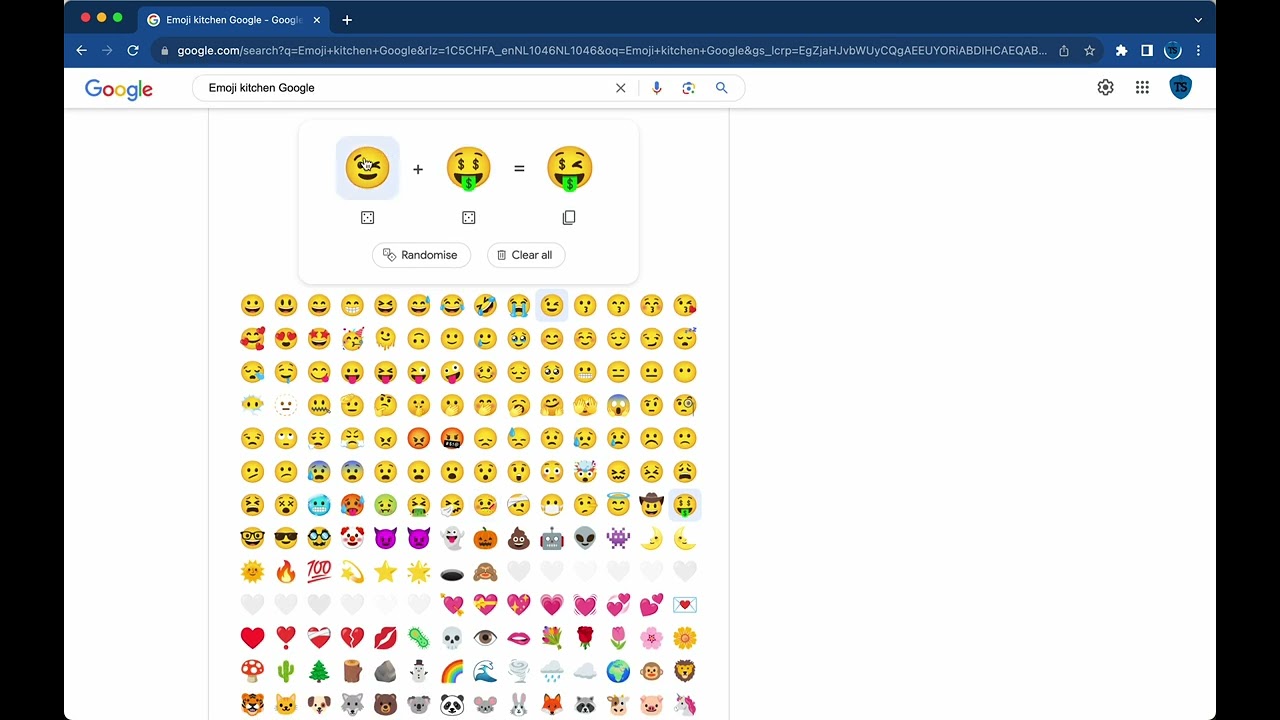Viewport: 1280px width, 720px height.
Task: Select the second emoji slot with money-mouth face
Action: coord(468,168)
